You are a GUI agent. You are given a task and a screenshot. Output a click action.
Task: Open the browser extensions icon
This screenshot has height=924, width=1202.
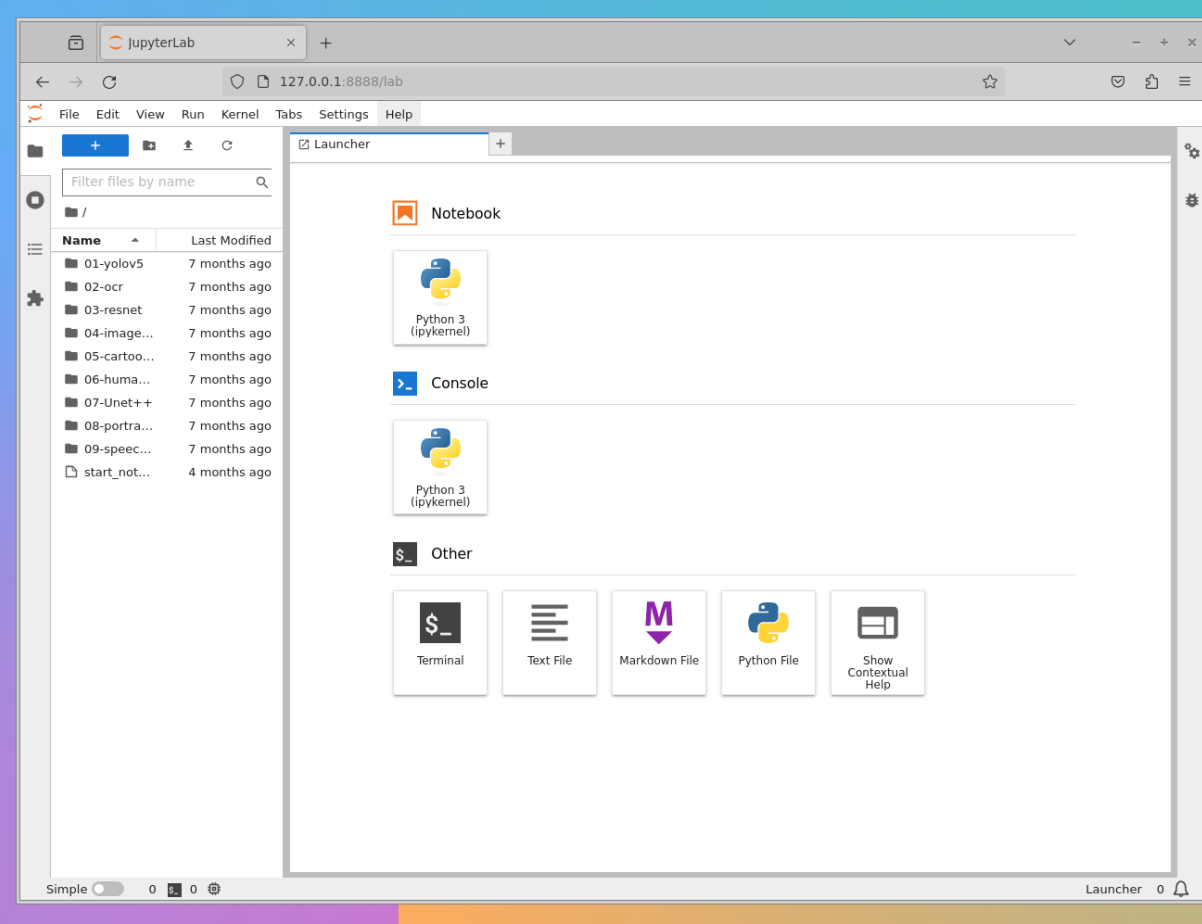tap(1152, 82)
